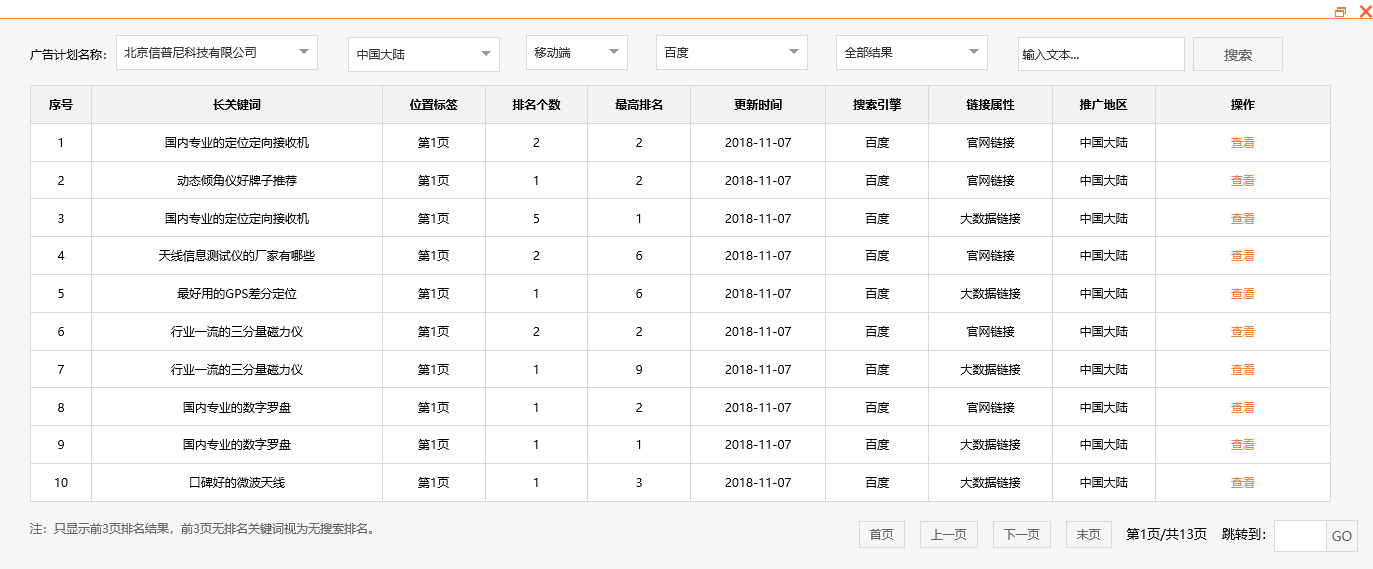Click the 第1页/共13页 page indicator

(x=1166, y=535)
